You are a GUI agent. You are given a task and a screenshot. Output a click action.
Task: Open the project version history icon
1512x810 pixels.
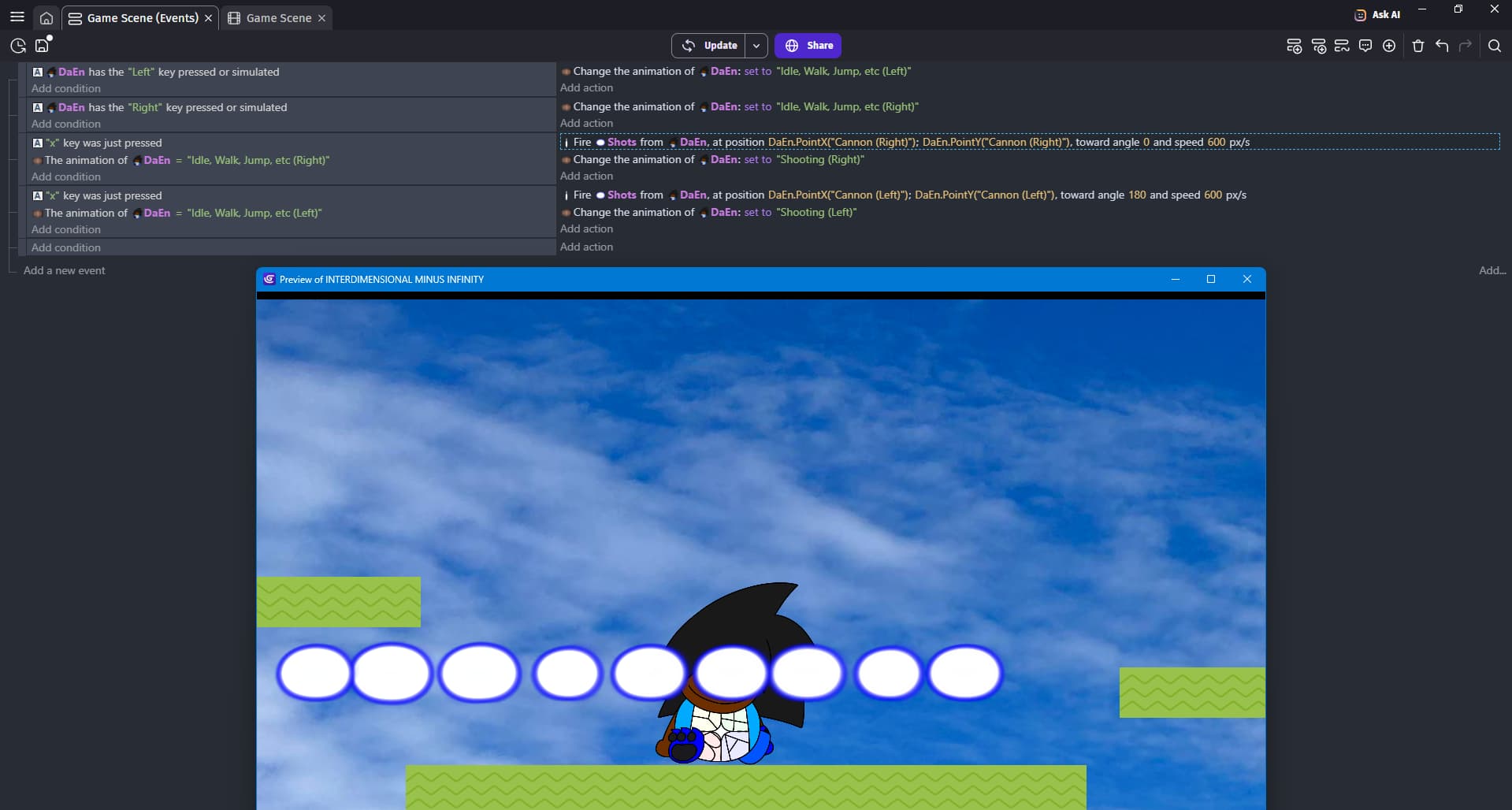pos(18,46)
